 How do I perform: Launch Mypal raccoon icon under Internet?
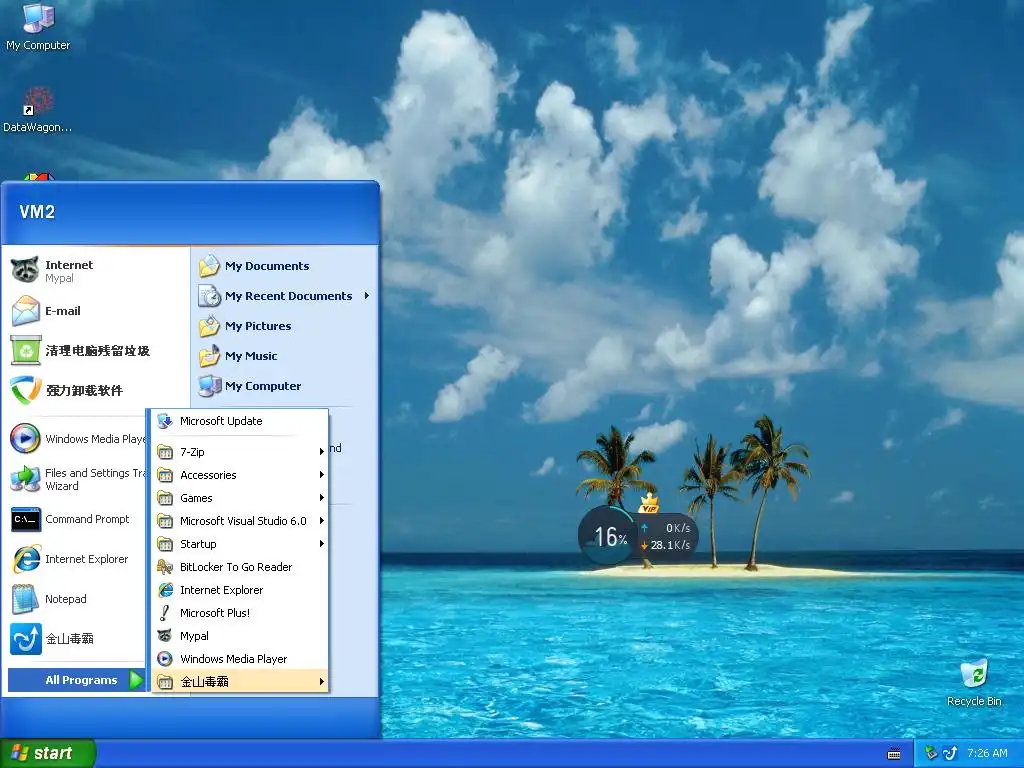point(25,270)
